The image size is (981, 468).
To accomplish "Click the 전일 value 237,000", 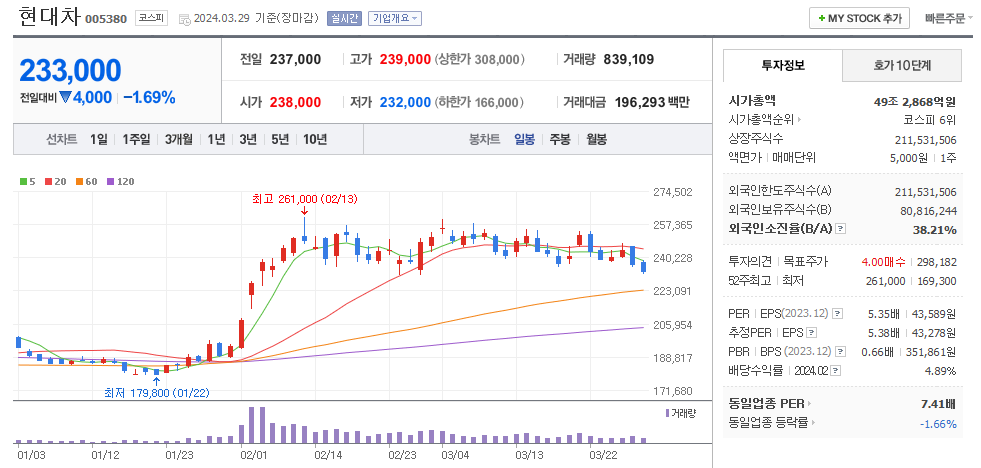I will [295, 59].
